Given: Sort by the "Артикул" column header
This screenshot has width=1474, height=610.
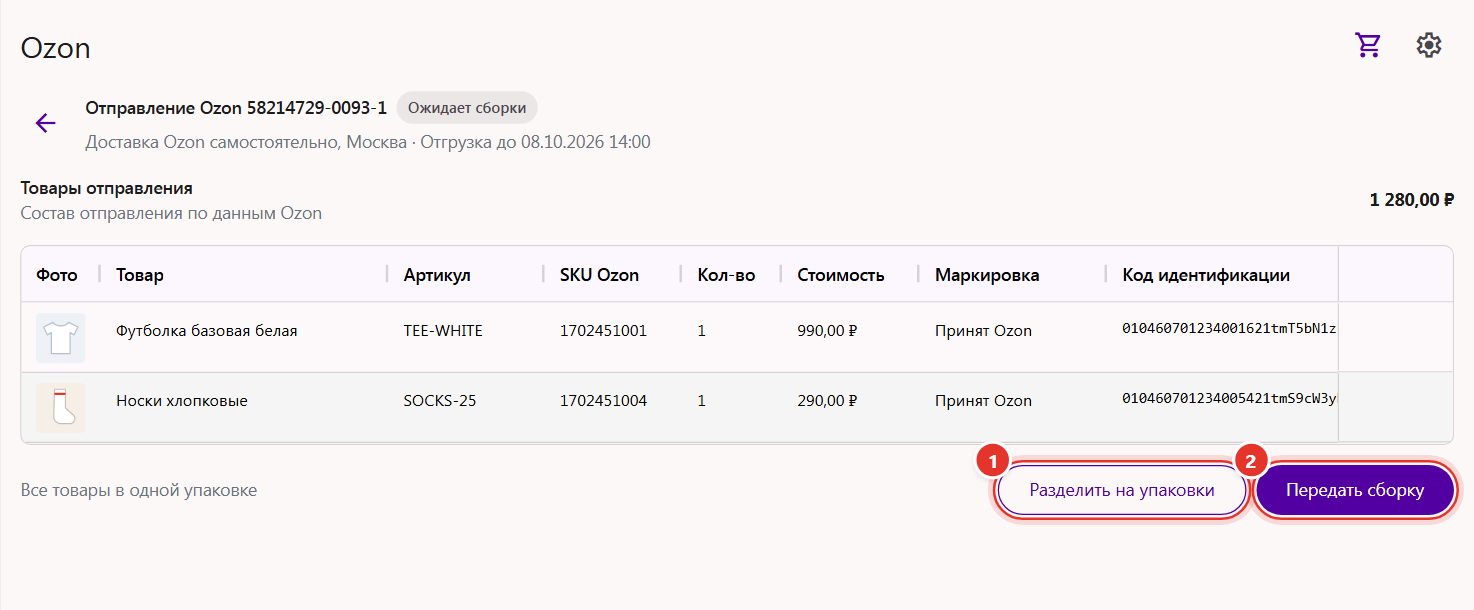Looking at the screenshot, I should [437, 275].
